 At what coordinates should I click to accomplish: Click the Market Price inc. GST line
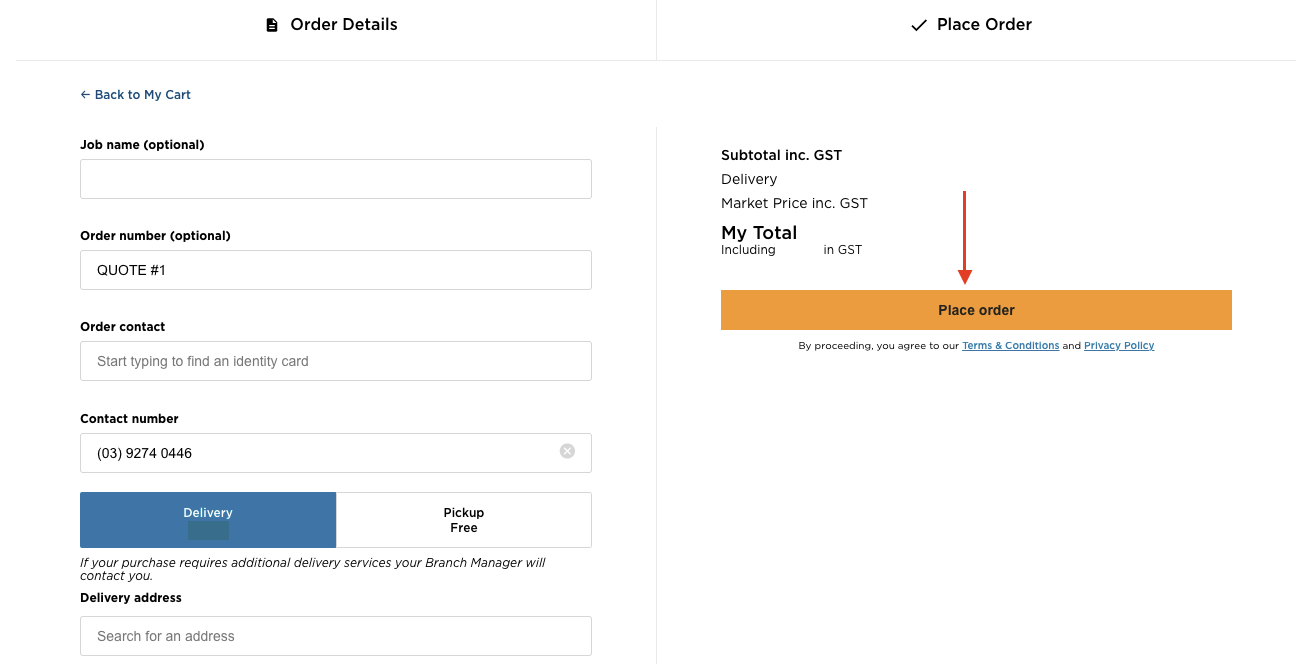tap(794, 203)
